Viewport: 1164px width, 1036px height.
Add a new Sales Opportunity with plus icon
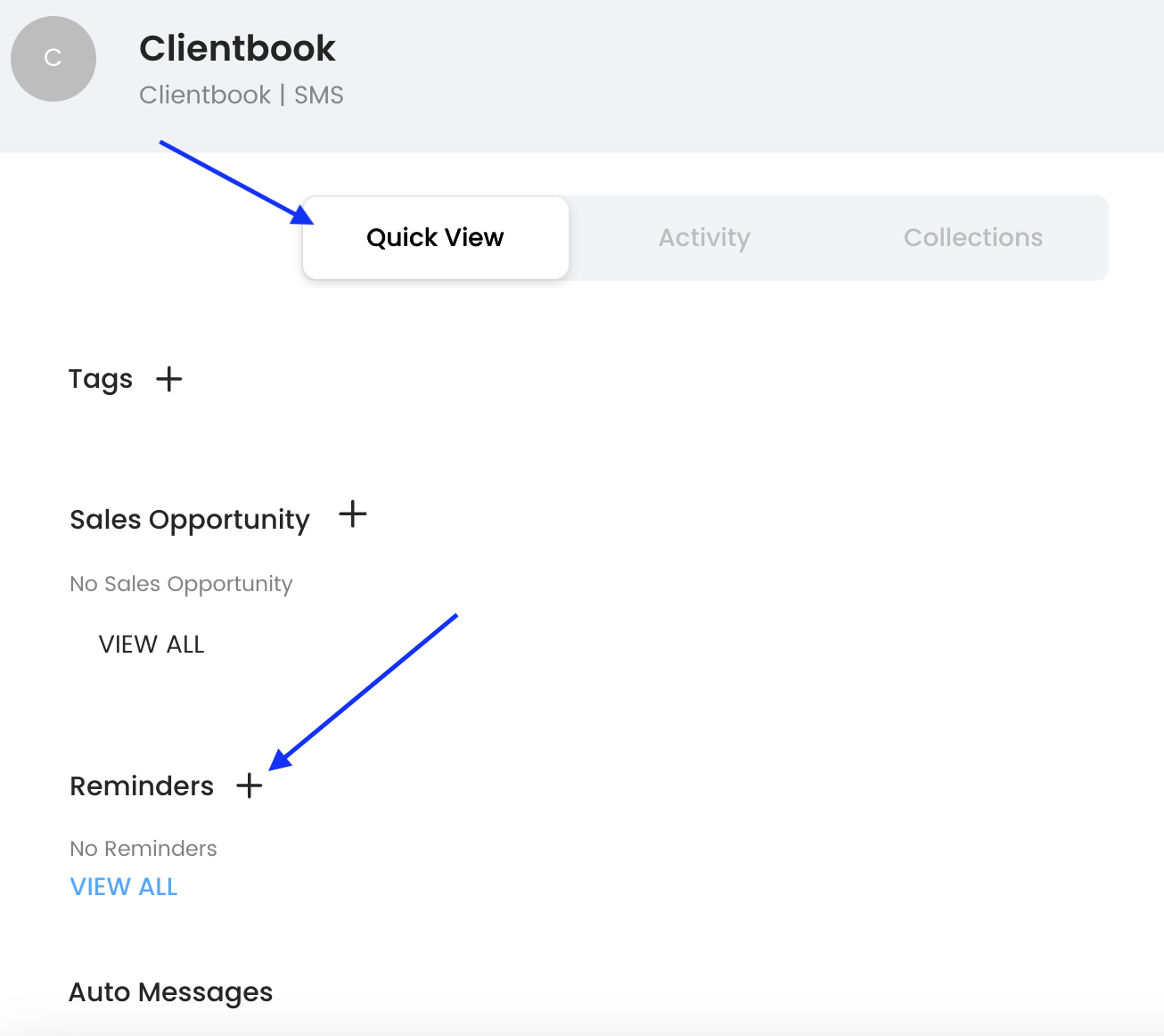[x=353, y=514]
